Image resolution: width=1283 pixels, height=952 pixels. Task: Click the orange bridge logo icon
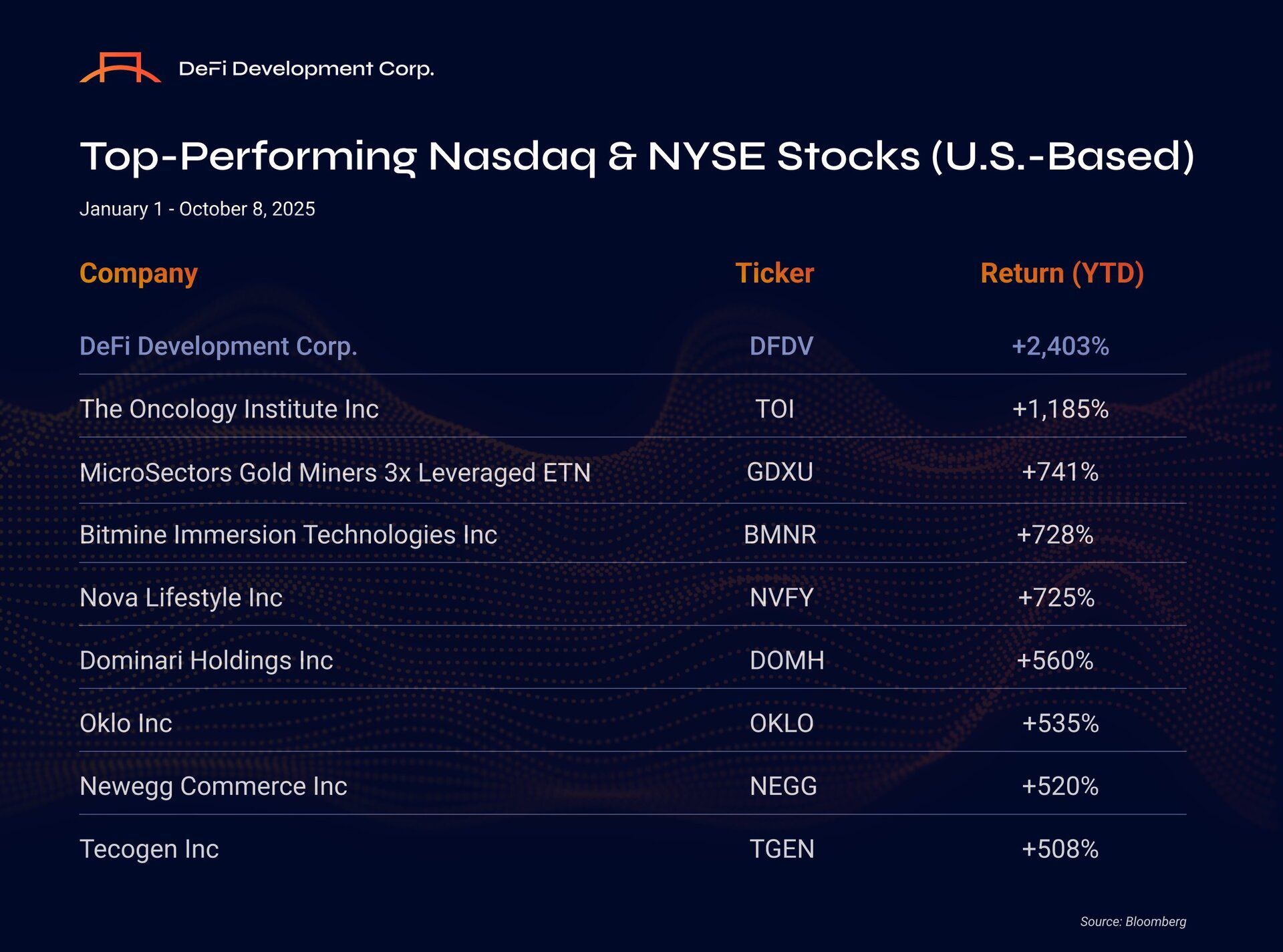point(120,68)
